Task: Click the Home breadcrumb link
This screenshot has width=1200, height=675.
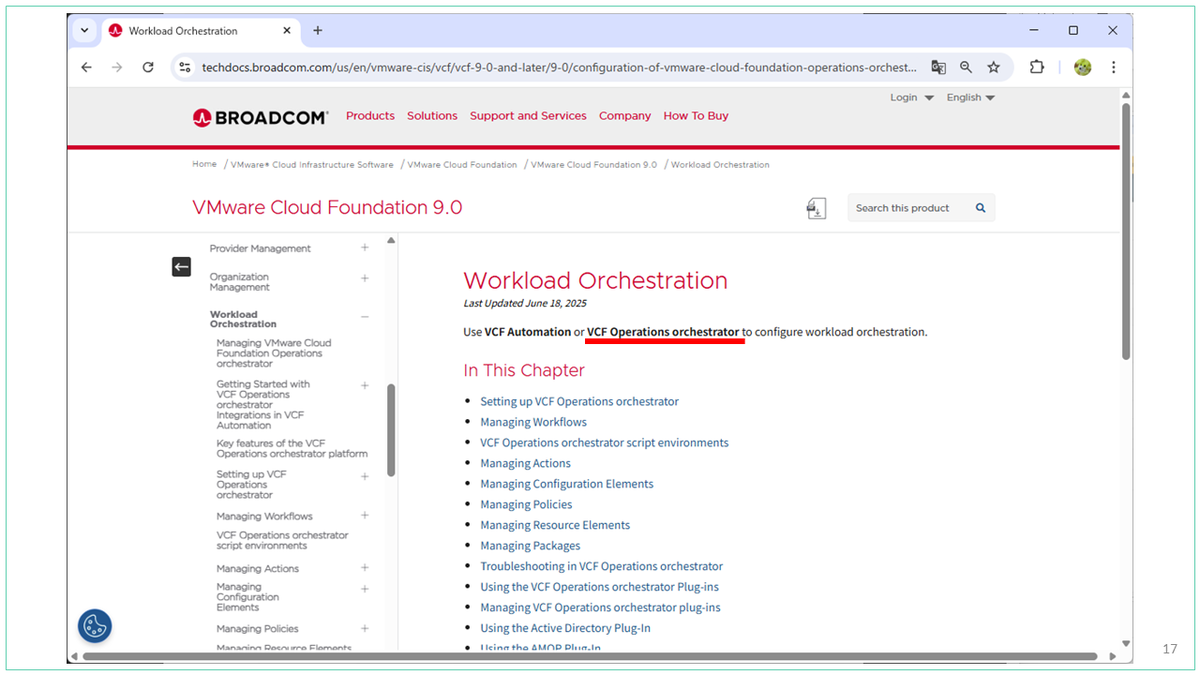Action: (x=204, y=164)
